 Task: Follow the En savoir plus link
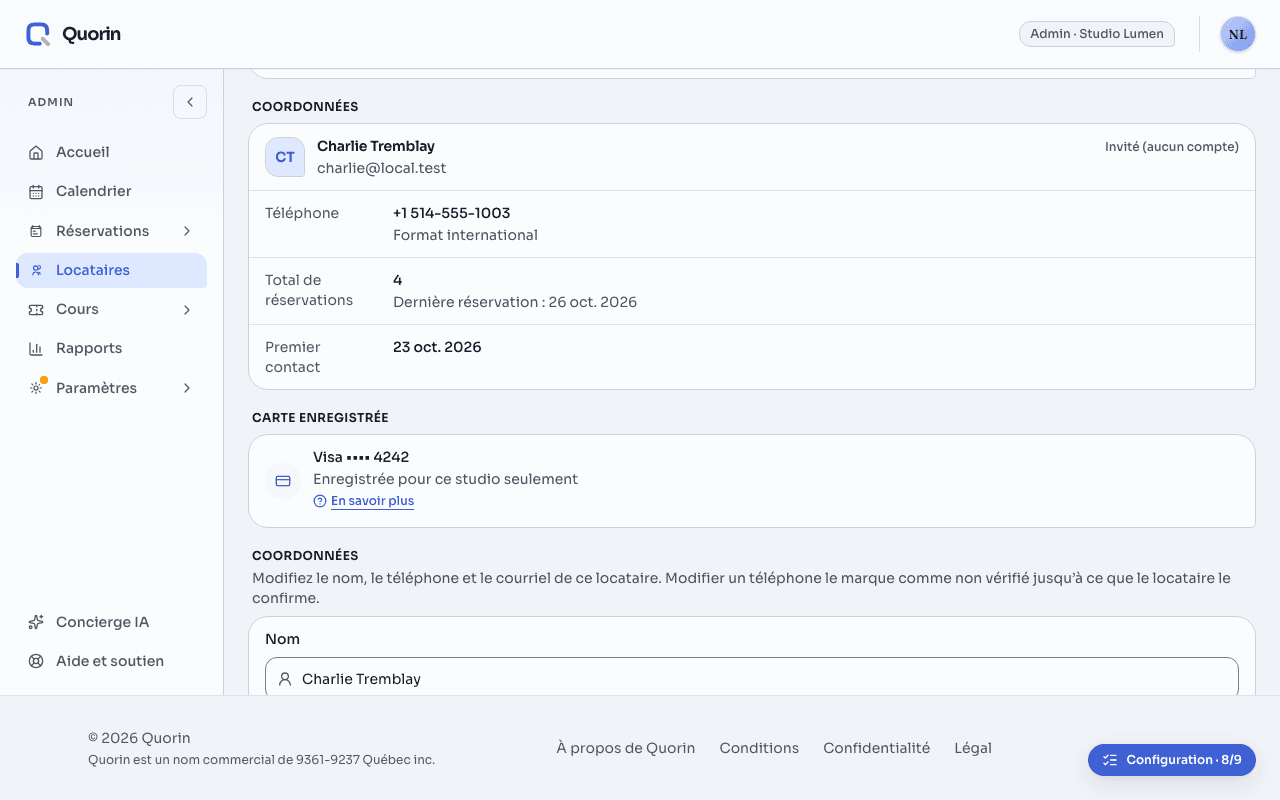click(372, 501)
